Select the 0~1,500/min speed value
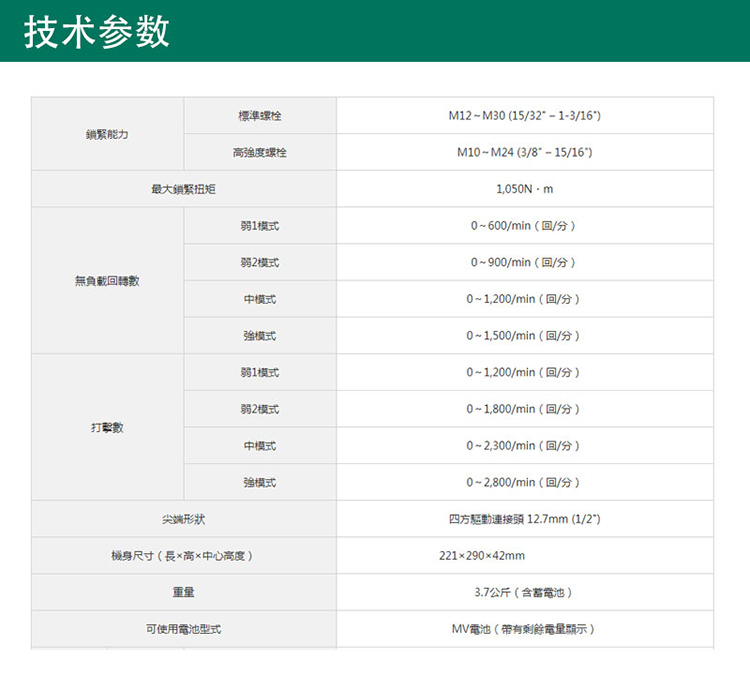 524,335
